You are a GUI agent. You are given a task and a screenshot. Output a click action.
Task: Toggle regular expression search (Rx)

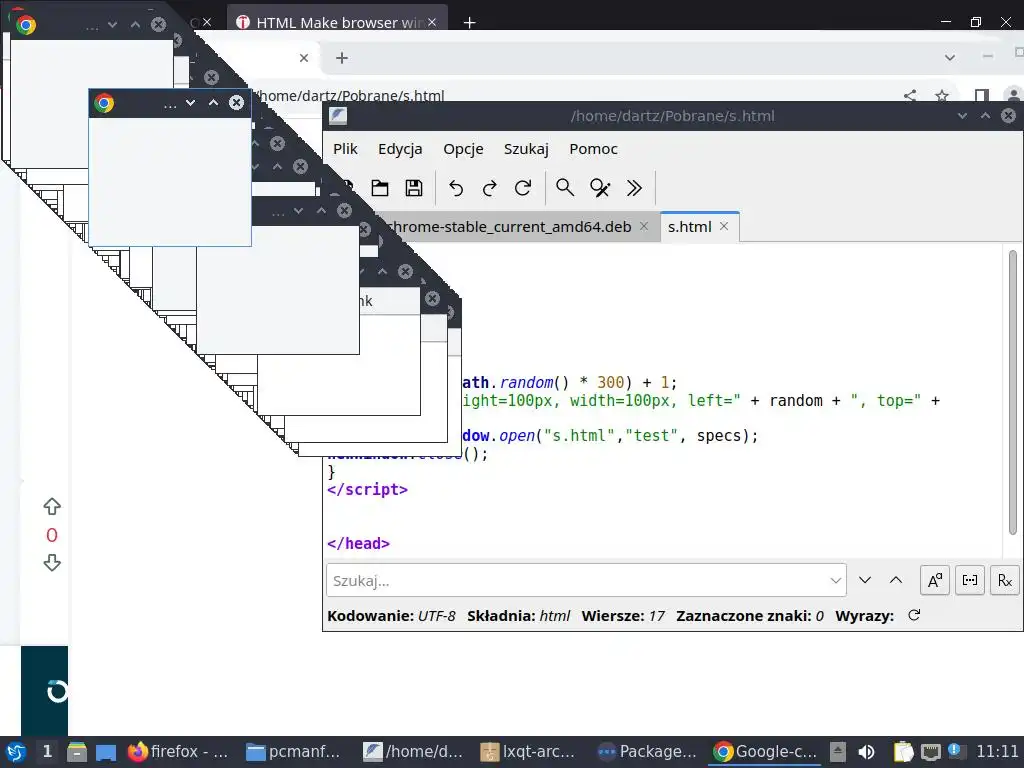click(x=1004, y=580)
